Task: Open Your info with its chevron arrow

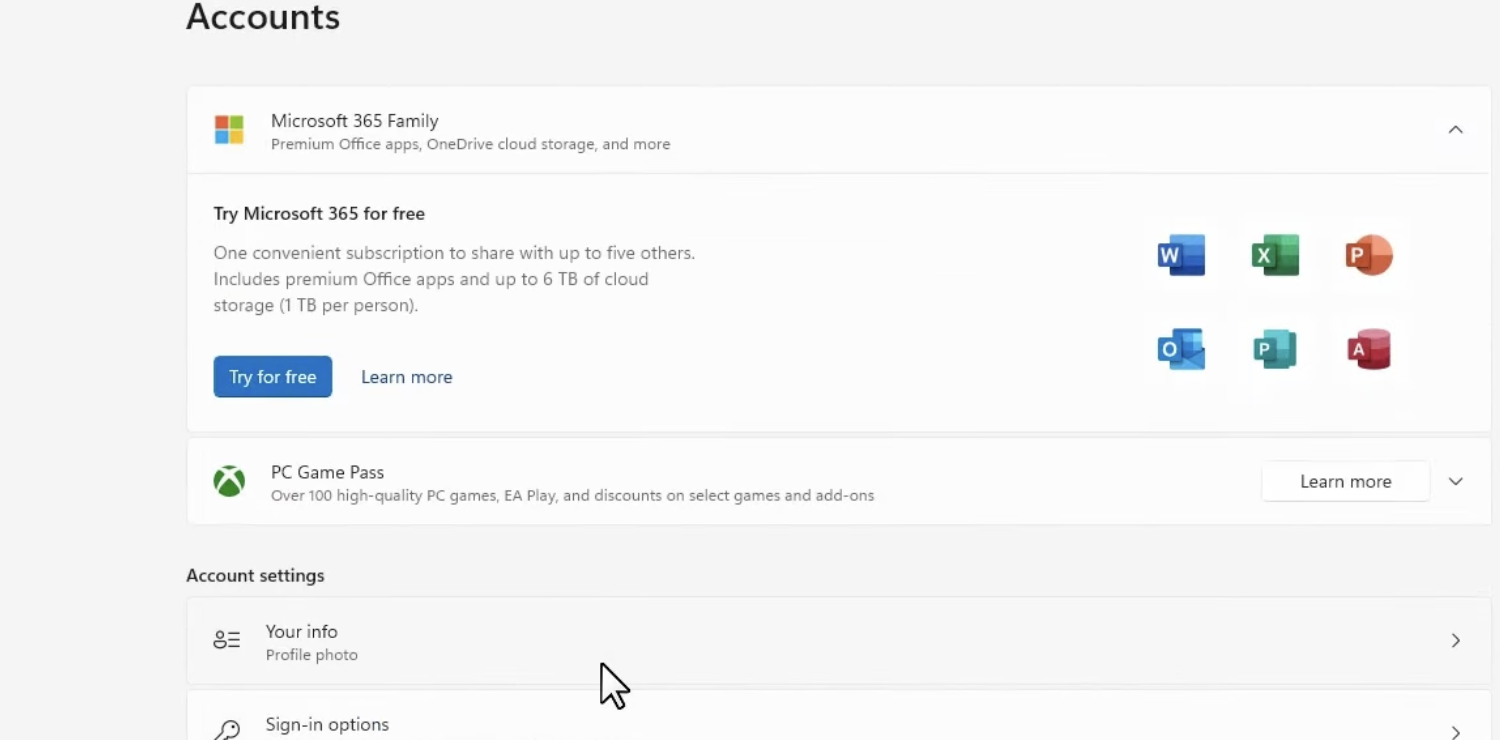Action: click(1456, 641)
